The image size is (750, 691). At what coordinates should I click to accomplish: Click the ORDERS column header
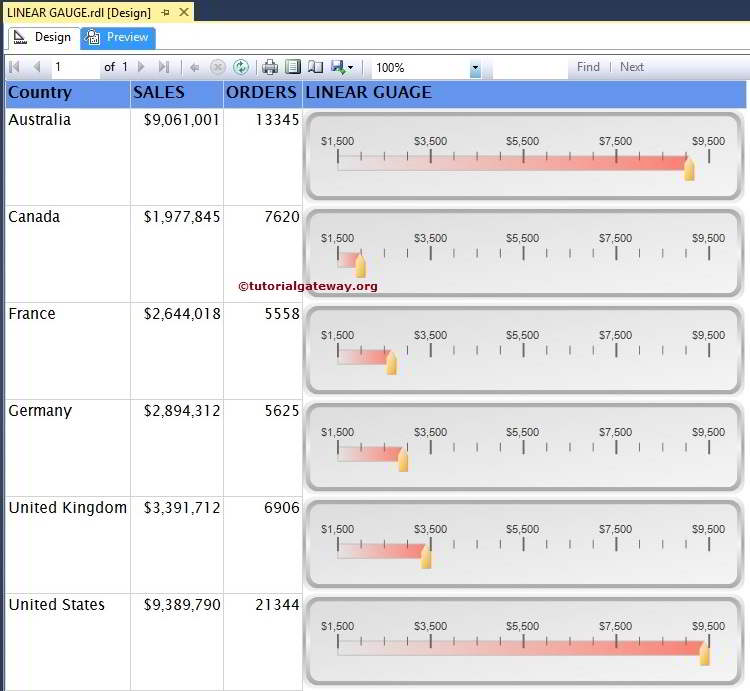click(x=263, y=93)
